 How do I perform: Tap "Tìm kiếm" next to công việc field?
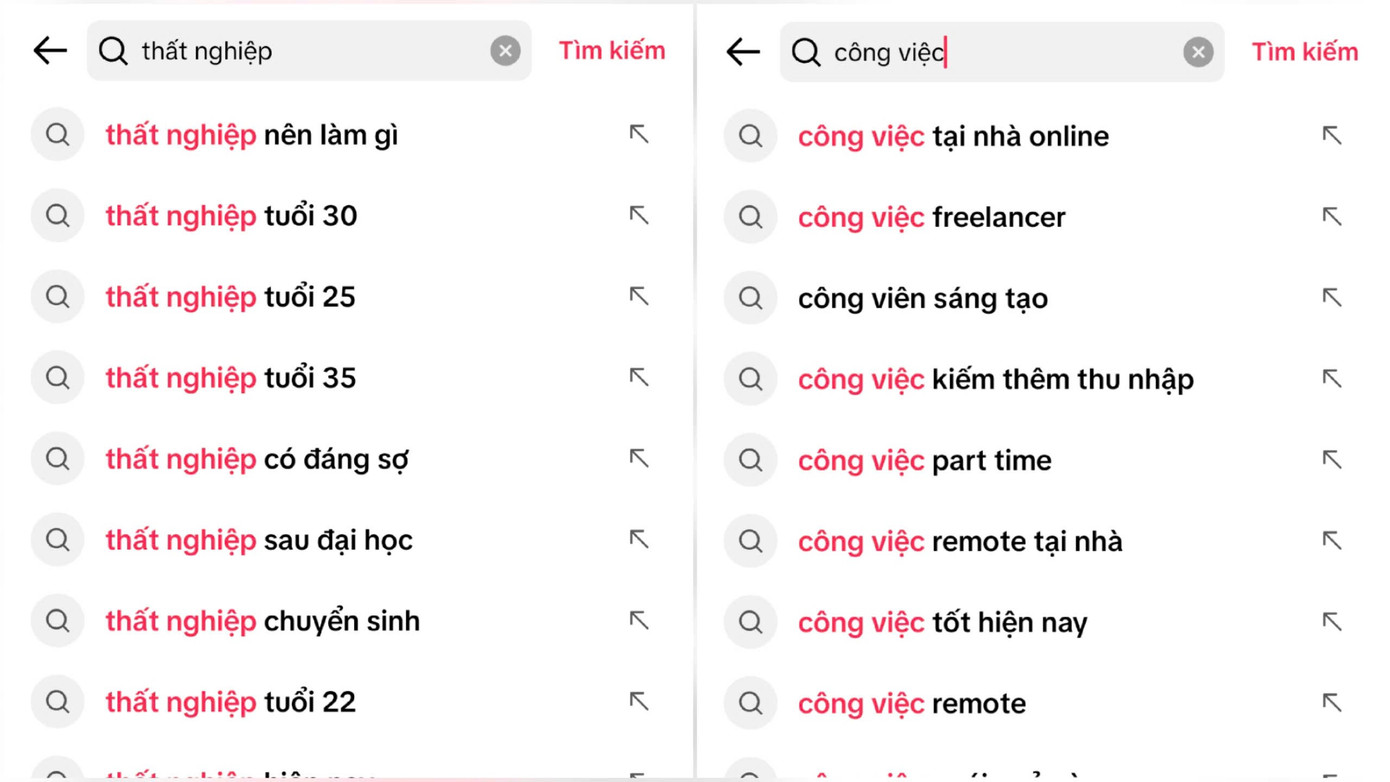pyautogui.click(x=1305, y=51)
